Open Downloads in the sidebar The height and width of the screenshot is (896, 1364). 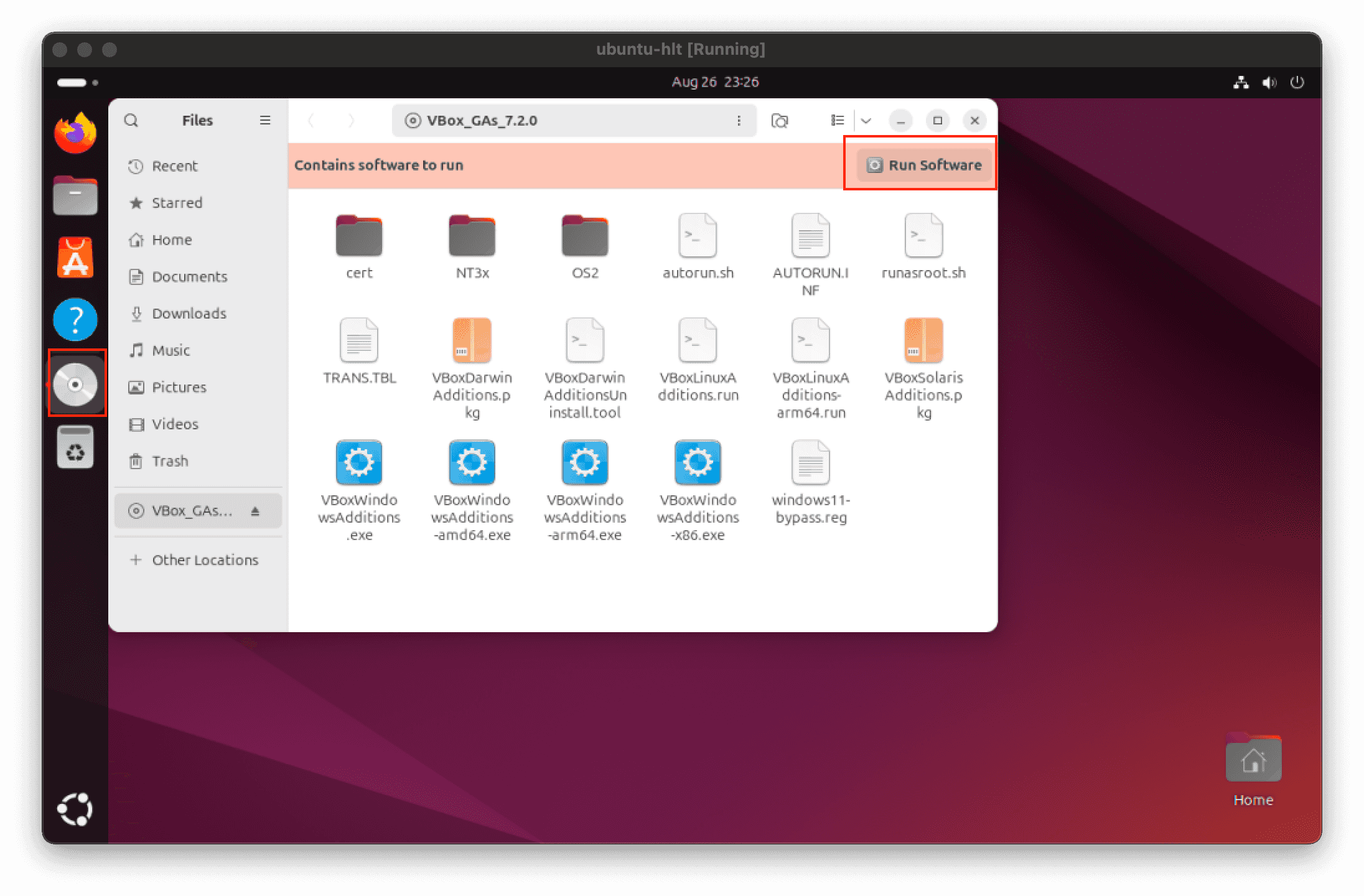pyautogui.click(x=198, y=313)
